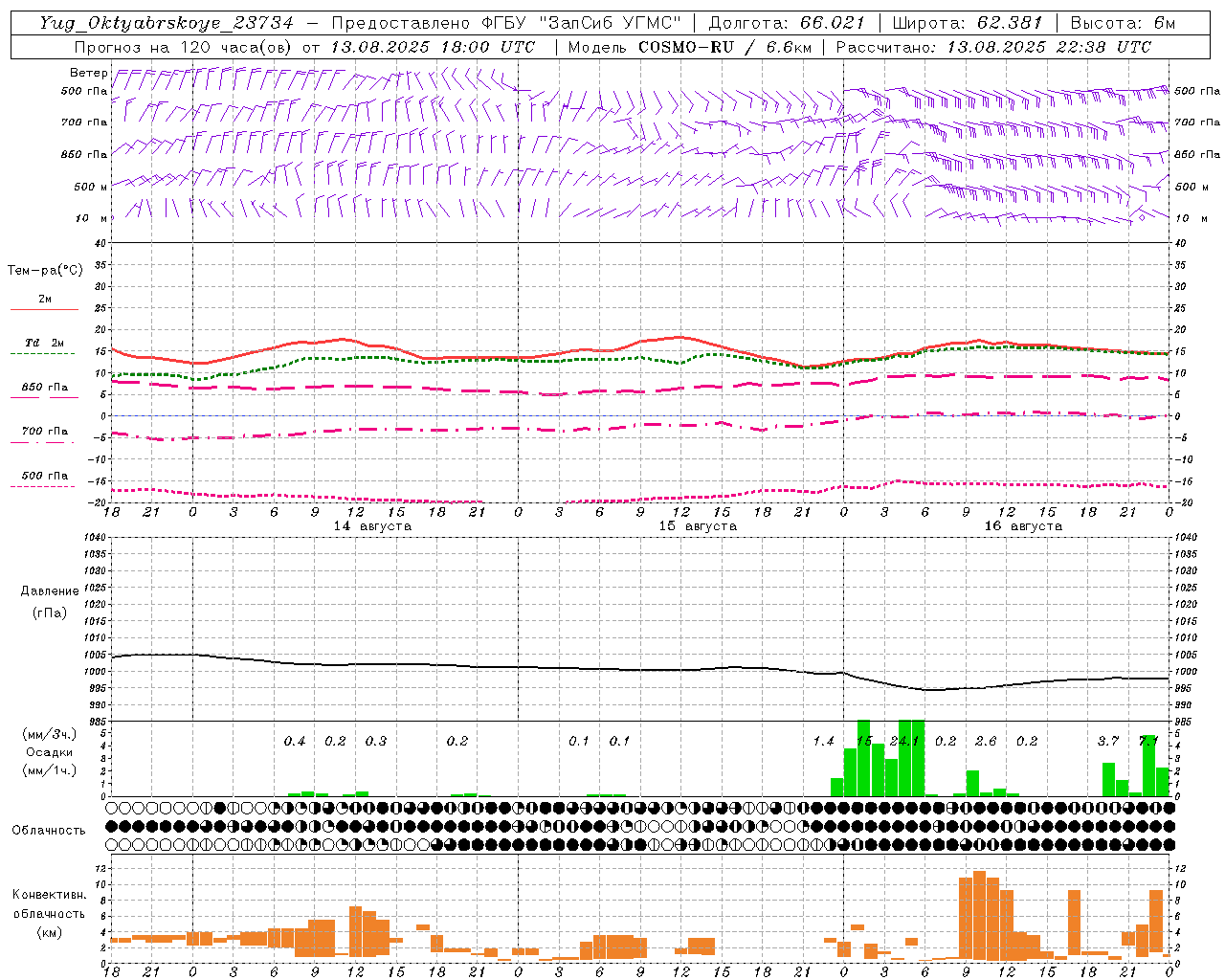Click the 1.4 precipitation value
This screenshot has width=1225, height=980.
[823, 742]
